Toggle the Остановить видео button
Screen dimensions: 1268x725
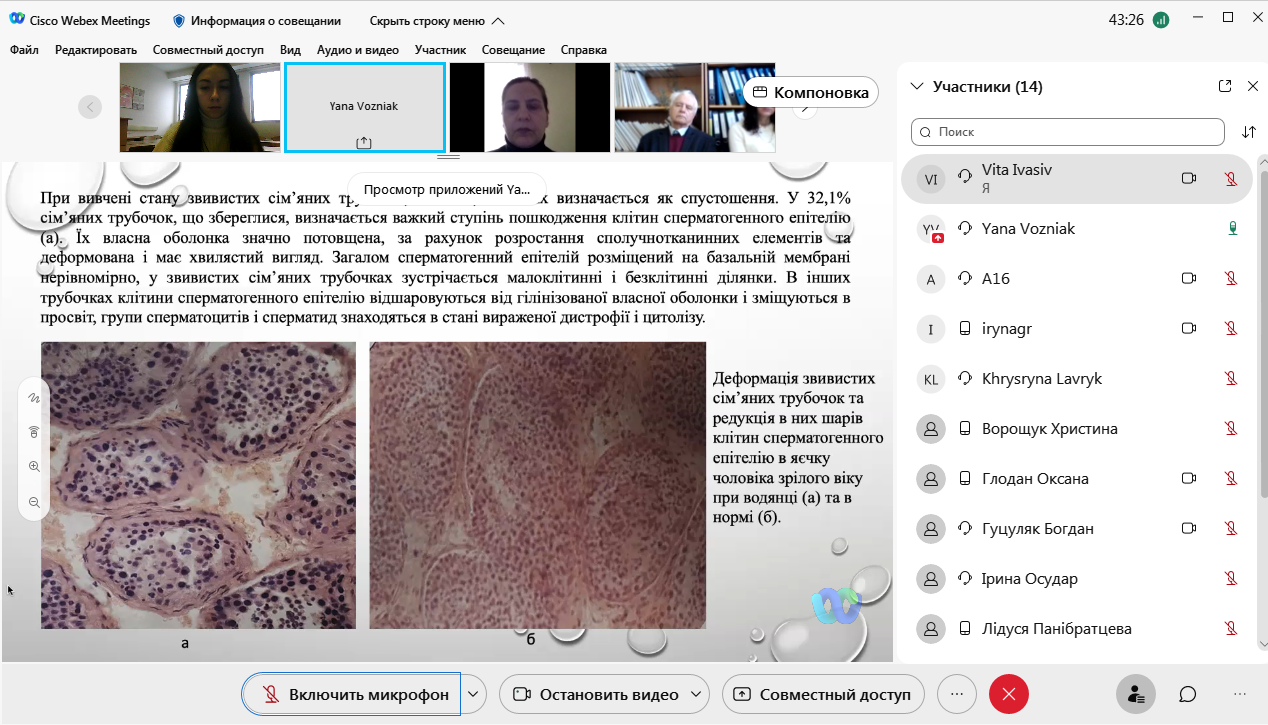(595, 694)
